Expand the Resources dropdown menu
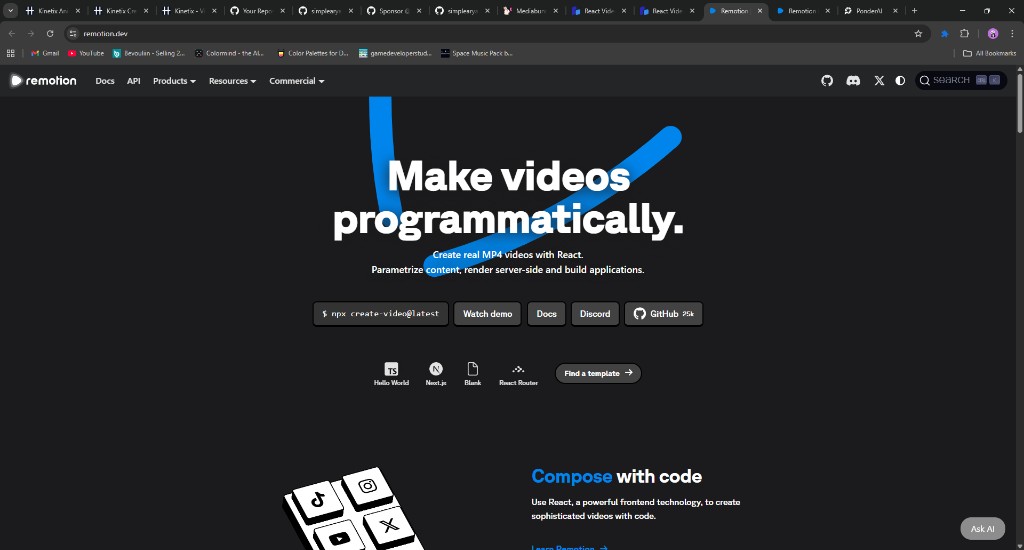Screen dimensions: 1024x550 coord(232,81)
